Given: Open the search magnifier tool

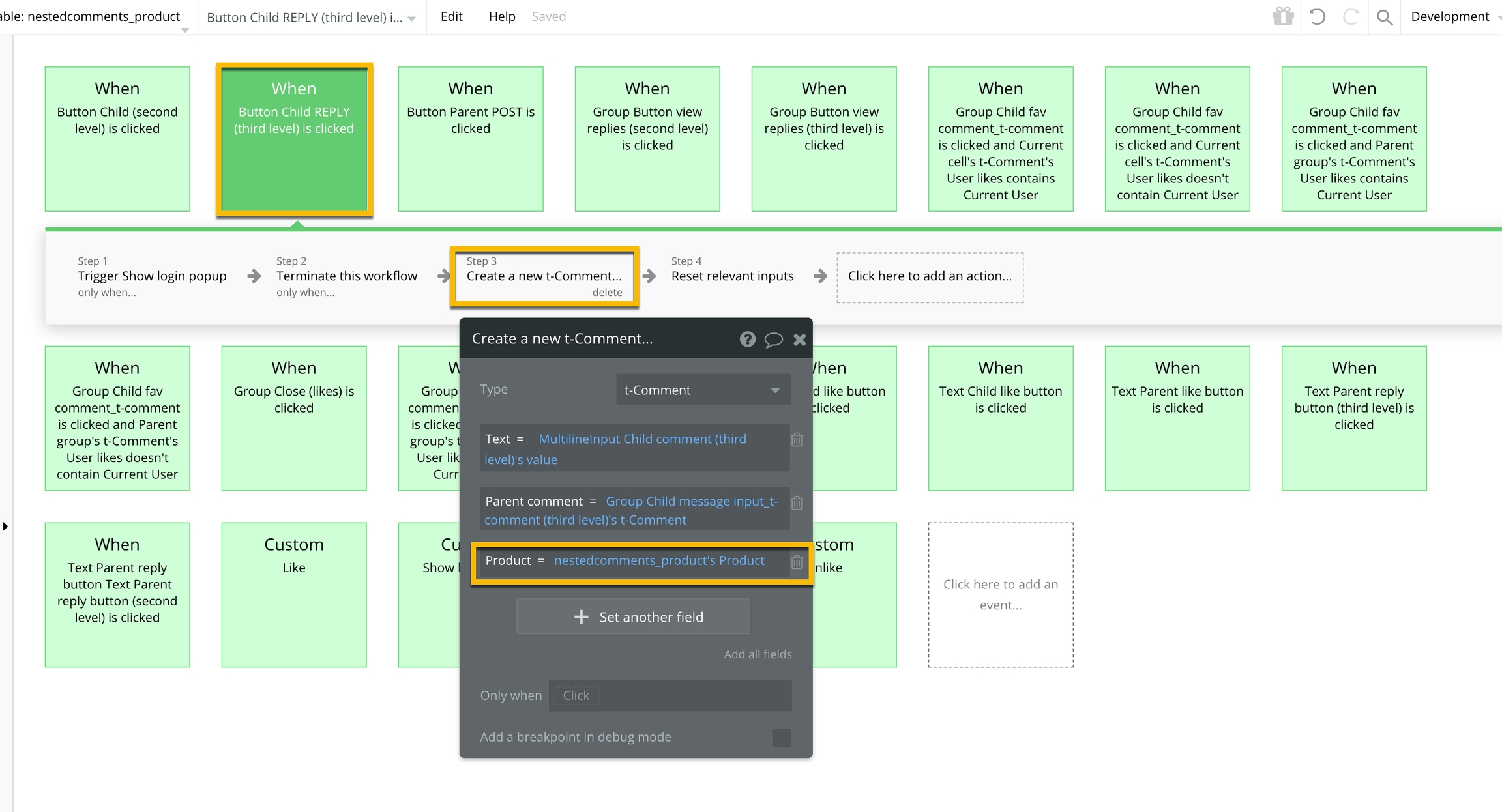Looking at the screenshot, I should point(1384,17).
